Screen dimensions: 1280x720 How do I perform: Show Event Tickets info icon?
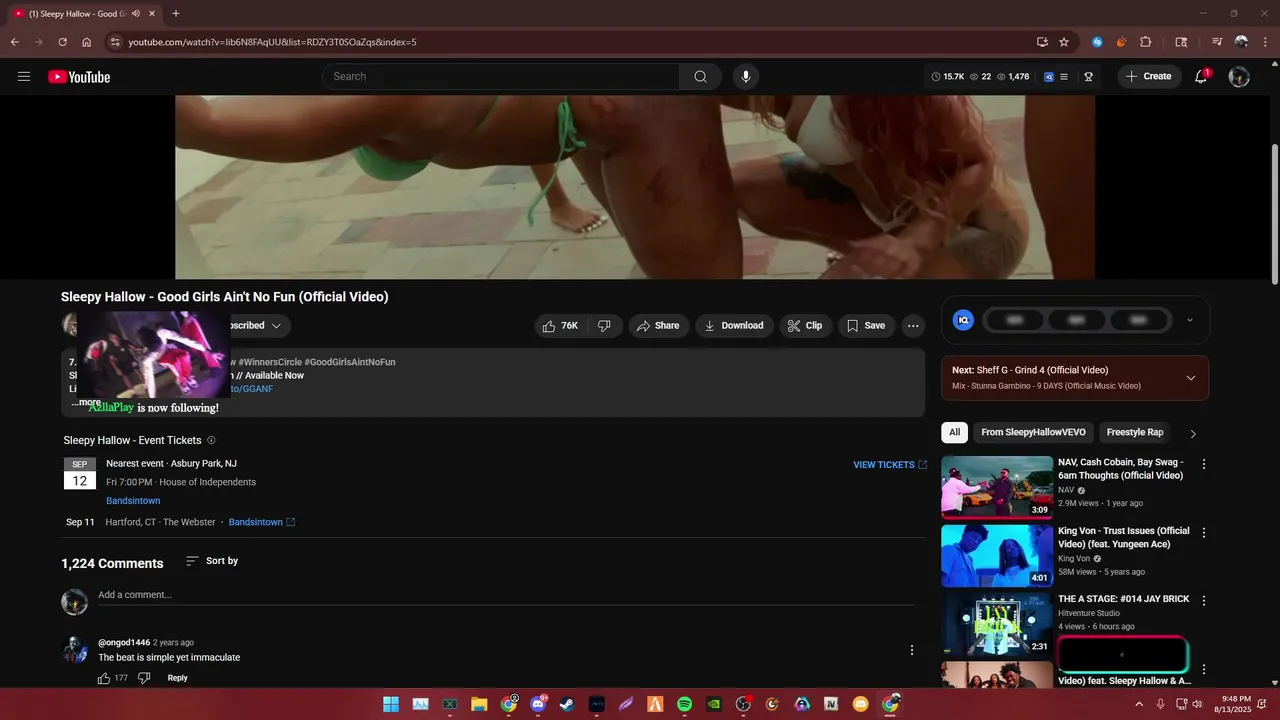(x=211, y=440)
